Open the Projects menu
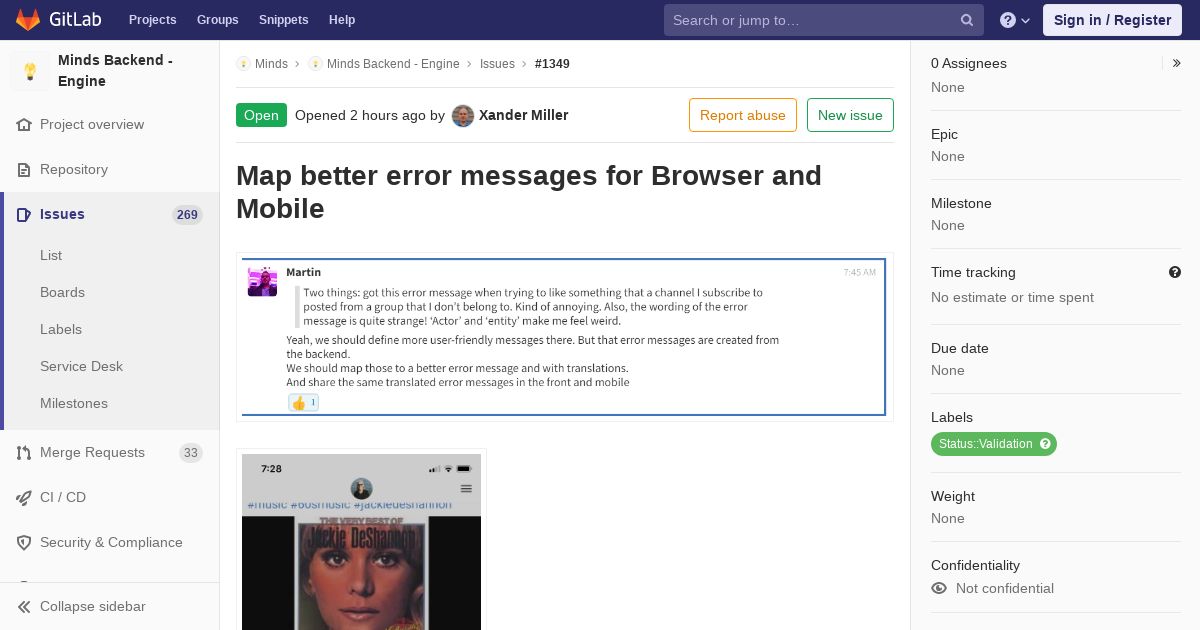Image resolution: width=1200 pixels, height=630 pixels. 152,20
